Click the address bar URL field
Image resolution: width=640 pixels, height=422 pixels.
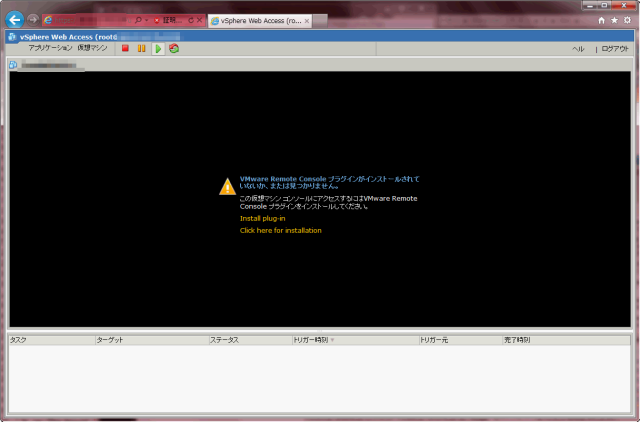tap(90, 20)
